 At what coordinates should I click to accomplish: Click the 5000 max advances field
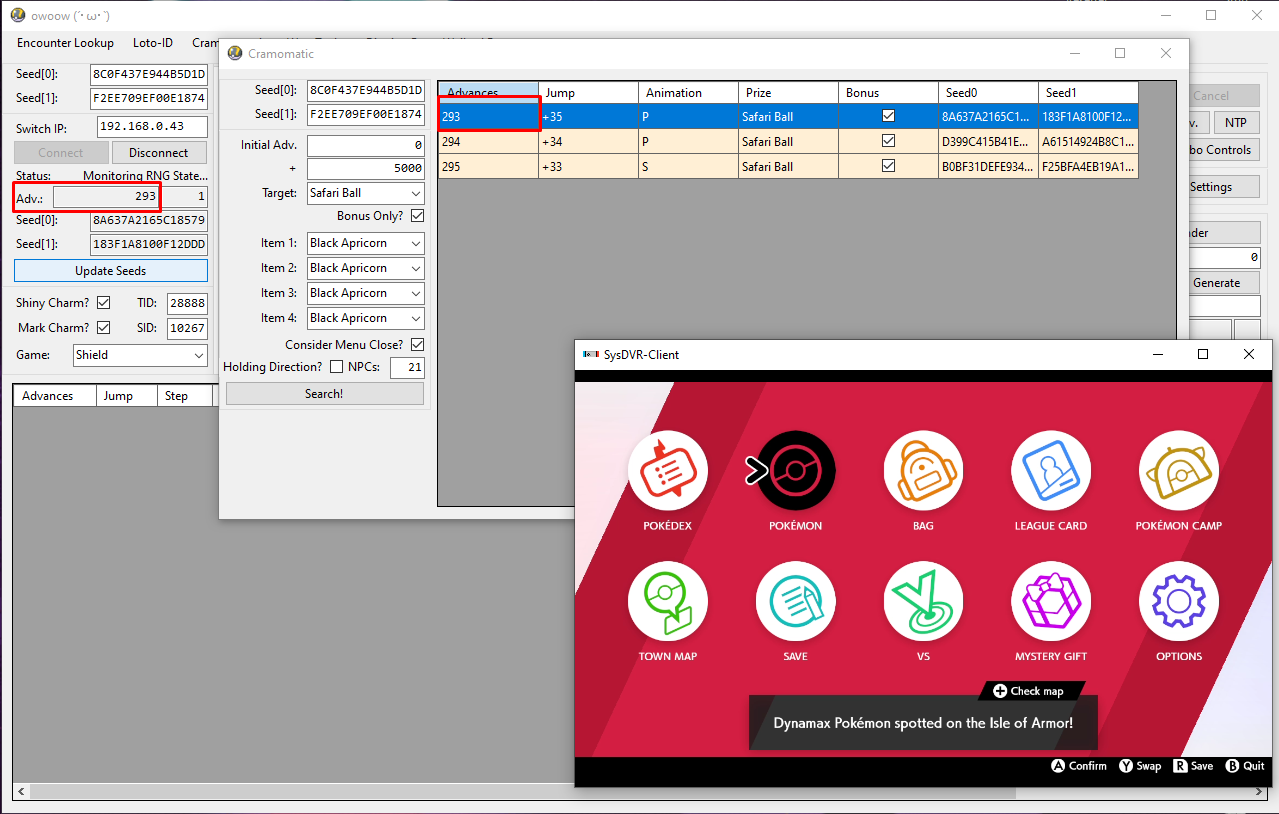point(365,169)
